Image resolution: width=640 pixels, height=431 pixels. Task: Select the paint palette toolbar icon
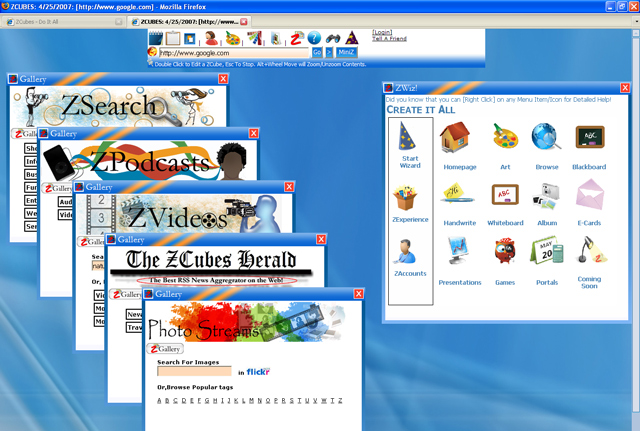[233, 38]
